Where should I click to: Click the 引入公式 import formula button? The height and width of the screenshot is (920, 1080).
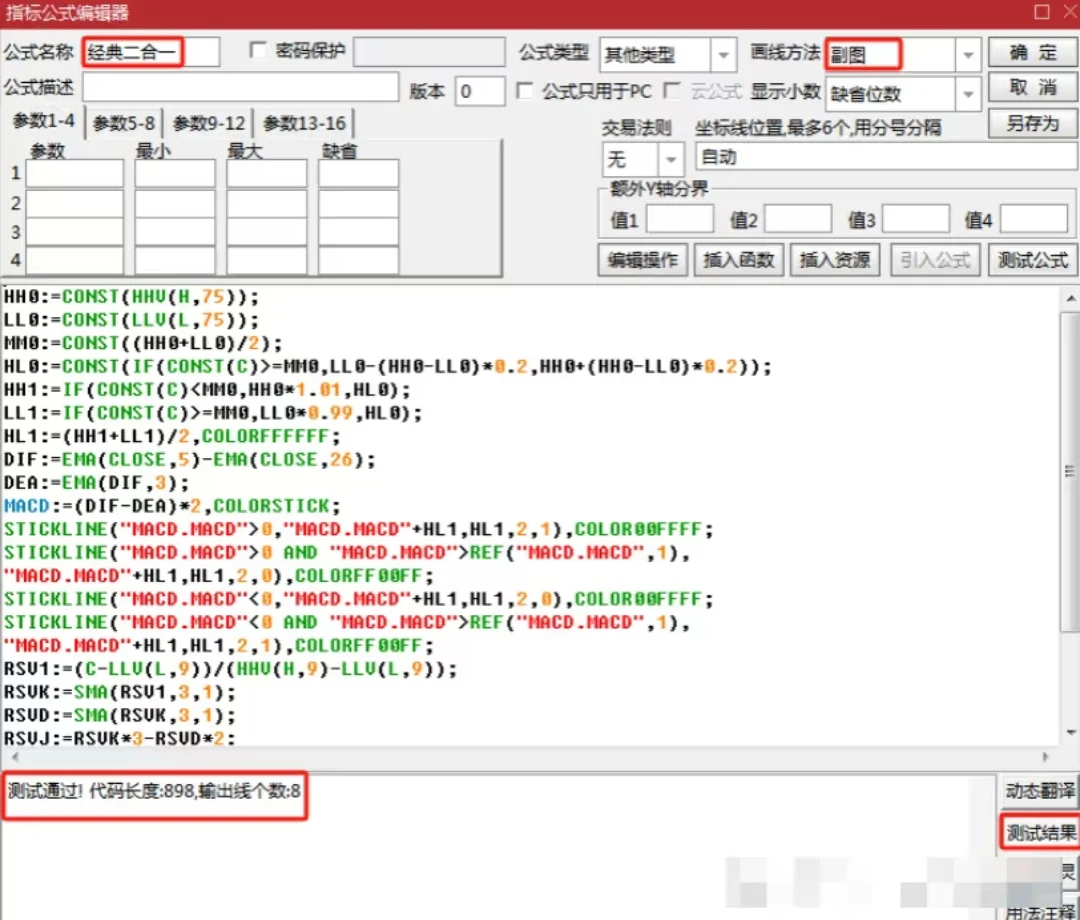coord(935,260)
